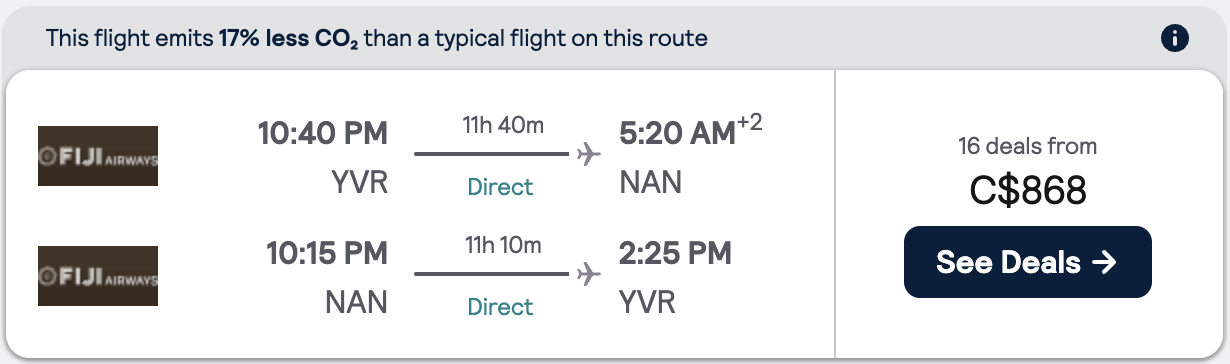Click the +2 days arrival indicator
The width and height of the screenshot is (1230, 364).
750,124
